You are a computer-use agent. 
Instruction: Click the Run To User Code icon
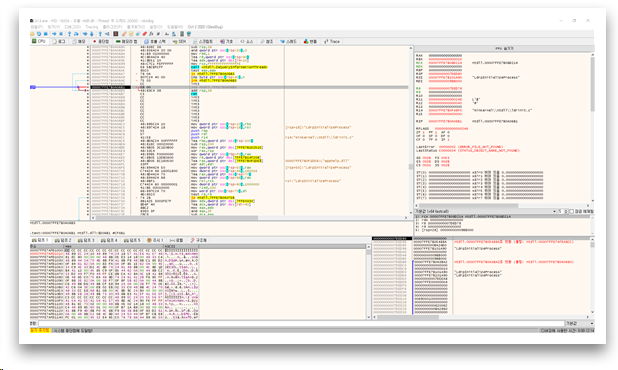[x=107, y=34]
